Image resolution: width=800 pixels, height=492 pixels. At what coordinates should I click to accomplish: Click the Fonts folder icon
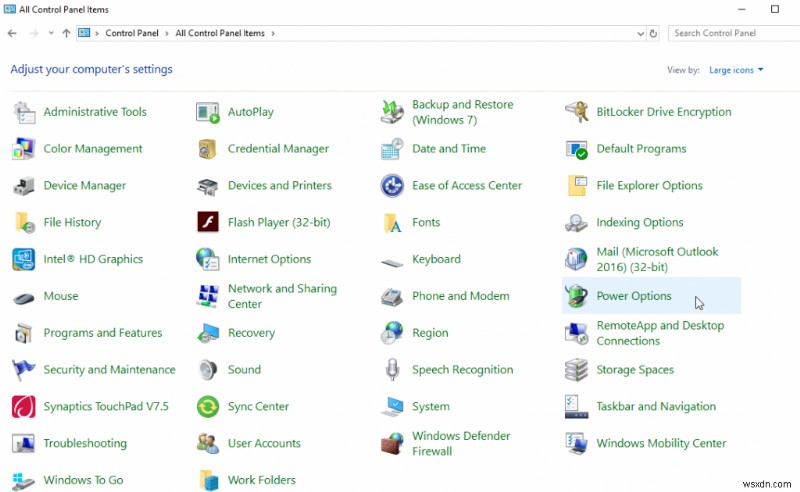392,223
